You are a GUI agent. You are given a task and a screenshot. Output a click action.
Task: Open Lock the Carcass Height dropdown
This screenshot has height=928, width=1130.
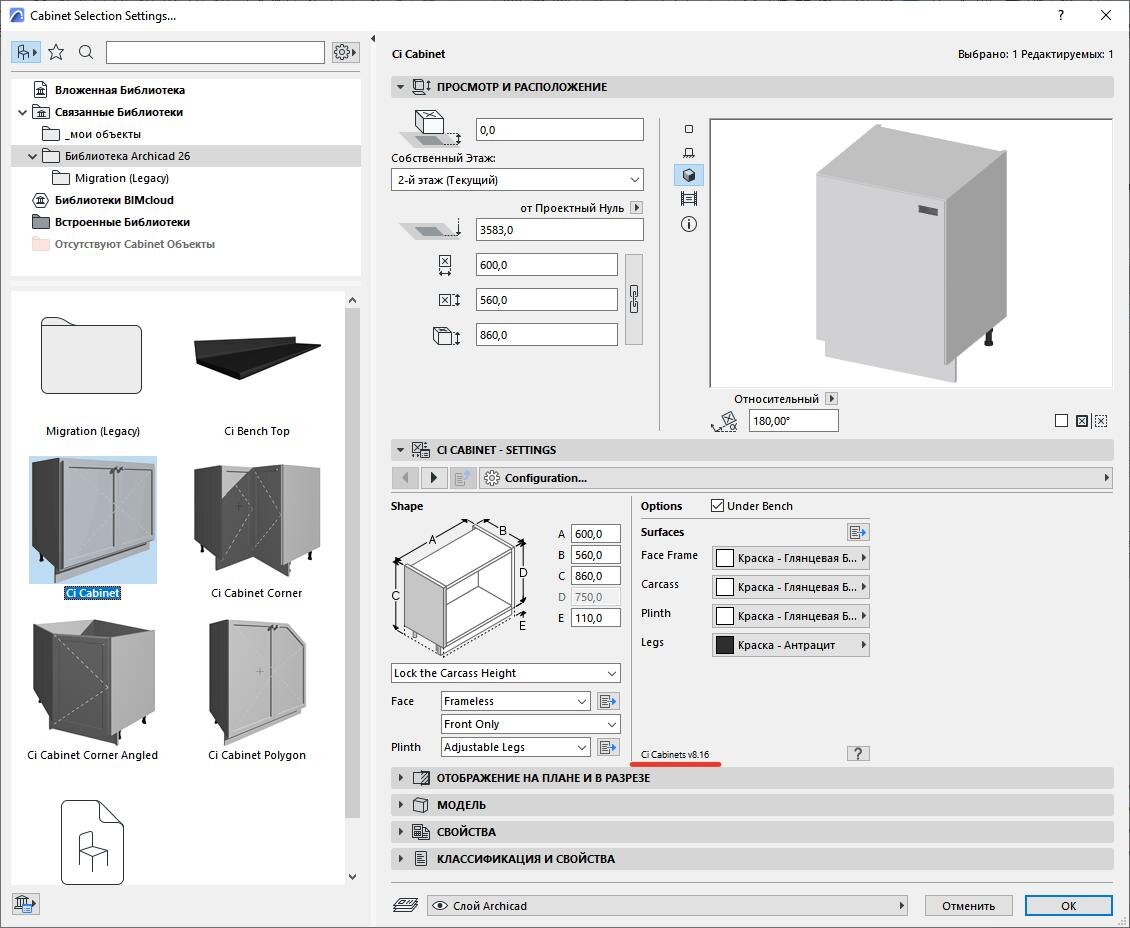pos(505,673)
